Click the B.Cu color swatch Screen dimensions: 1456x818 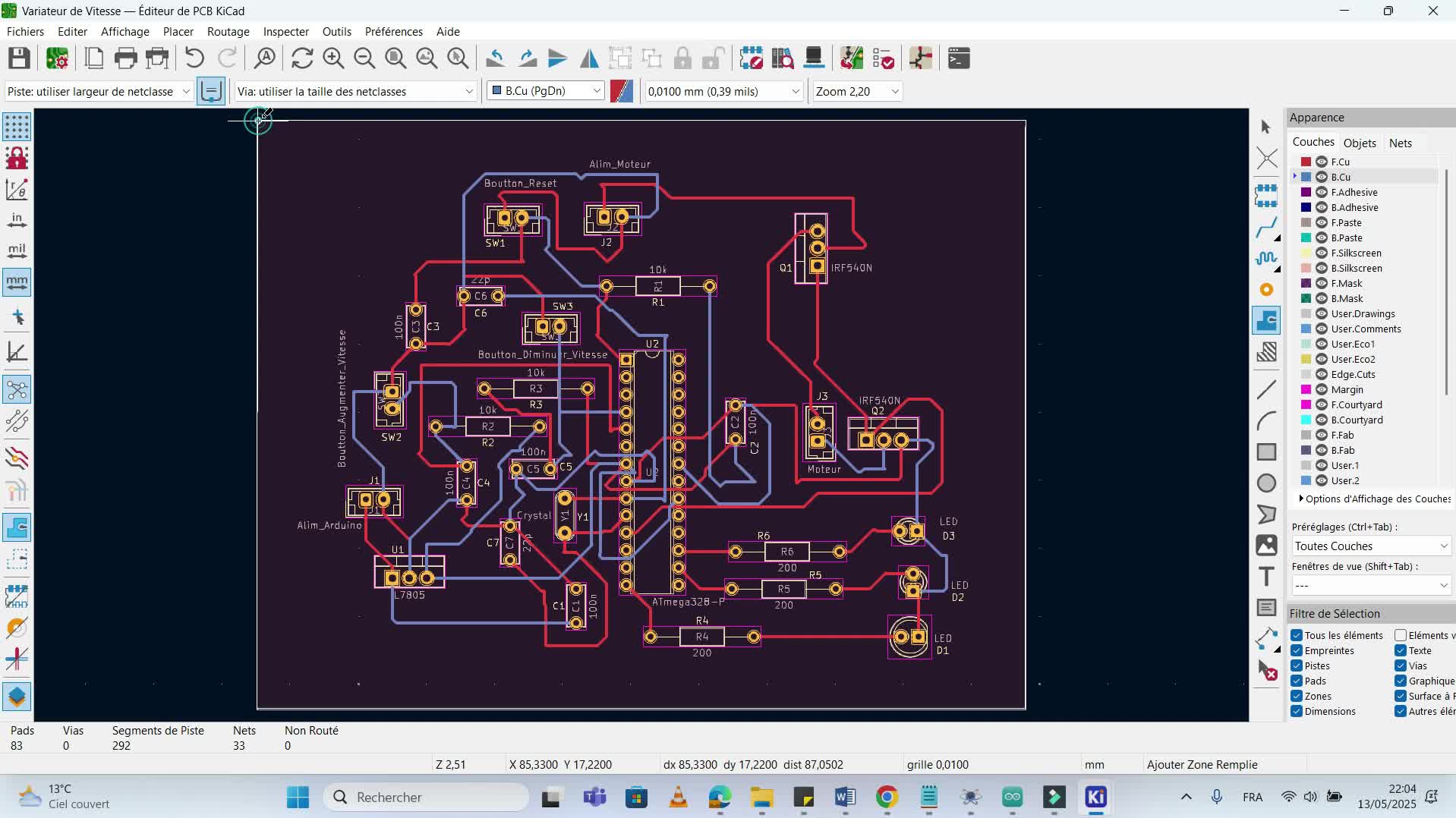[1306, 177]
